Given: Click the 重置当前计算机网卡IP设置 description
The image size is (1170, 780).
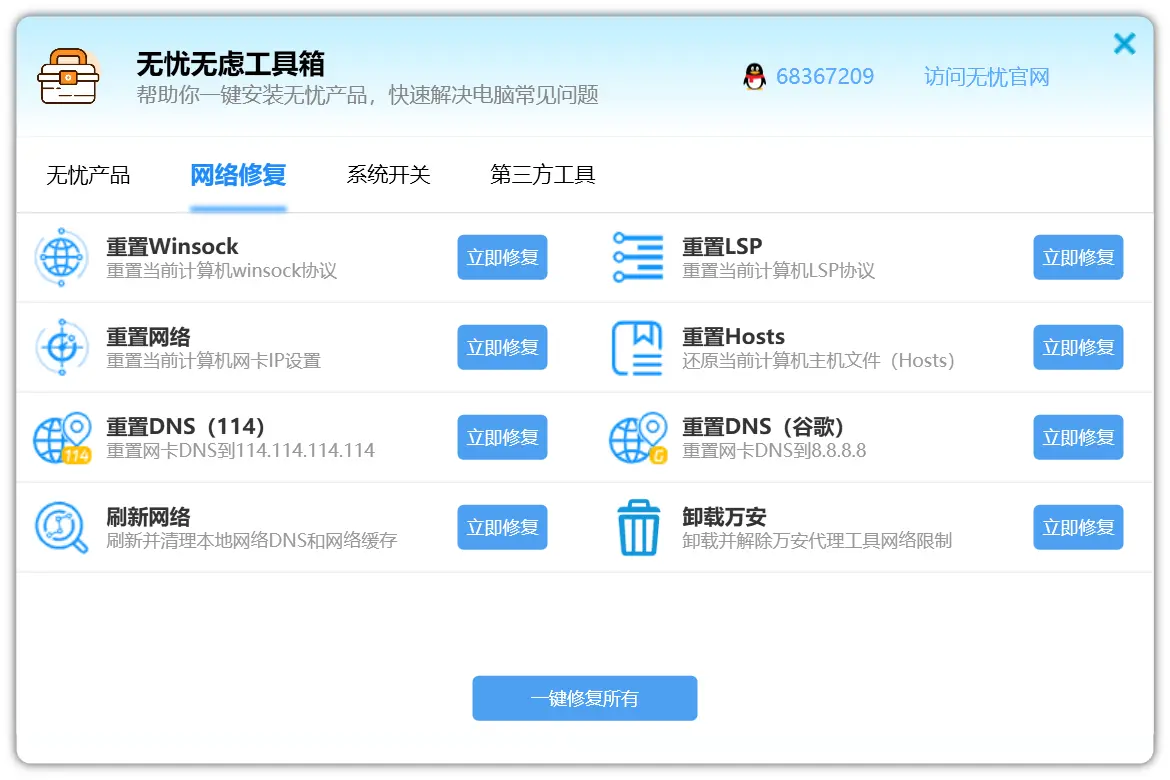Looking at the screenshot, I should [213, 361].
